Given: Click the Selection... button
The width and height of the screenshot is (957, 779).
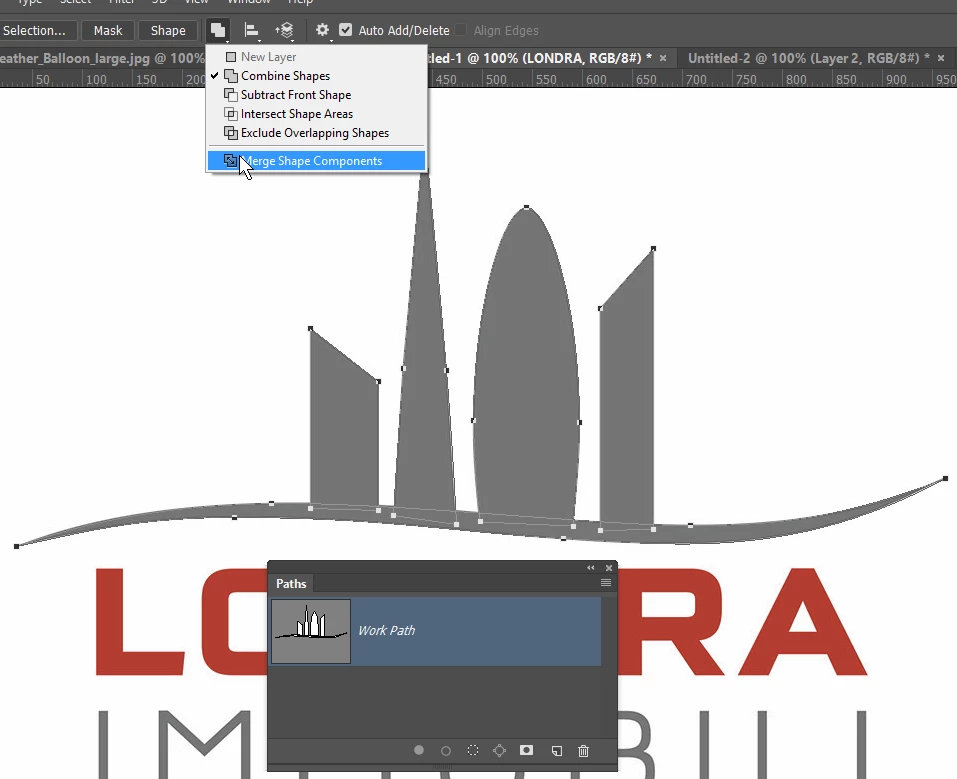Looking at the screenshot, I should click(x=37, y=31).
